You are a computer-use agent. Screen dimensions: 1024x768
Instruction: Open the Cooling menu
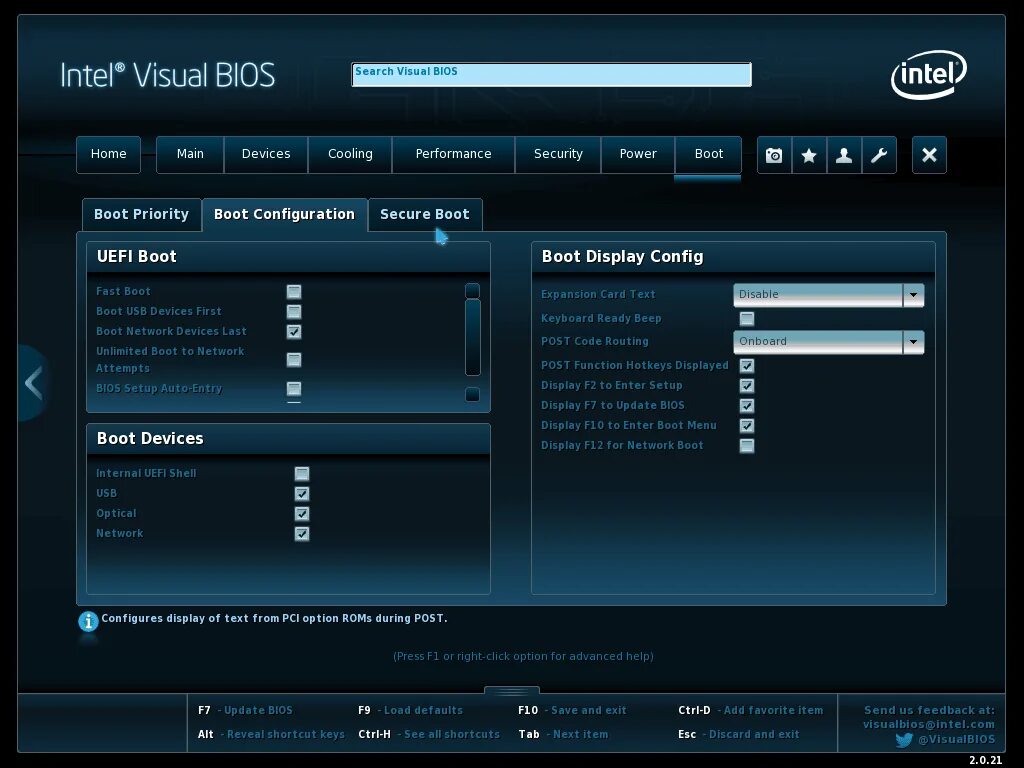click(350, 155)
